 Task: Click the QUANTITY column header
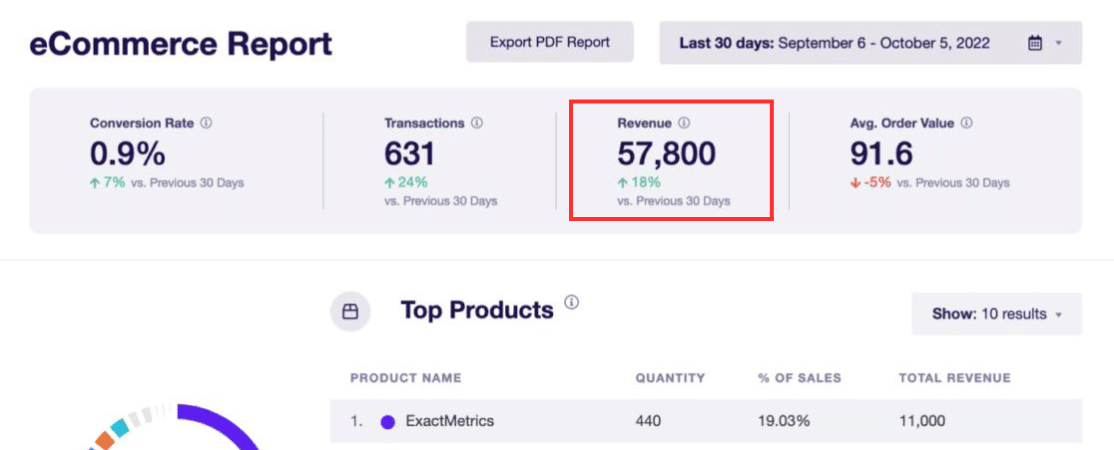click(671, 377)
